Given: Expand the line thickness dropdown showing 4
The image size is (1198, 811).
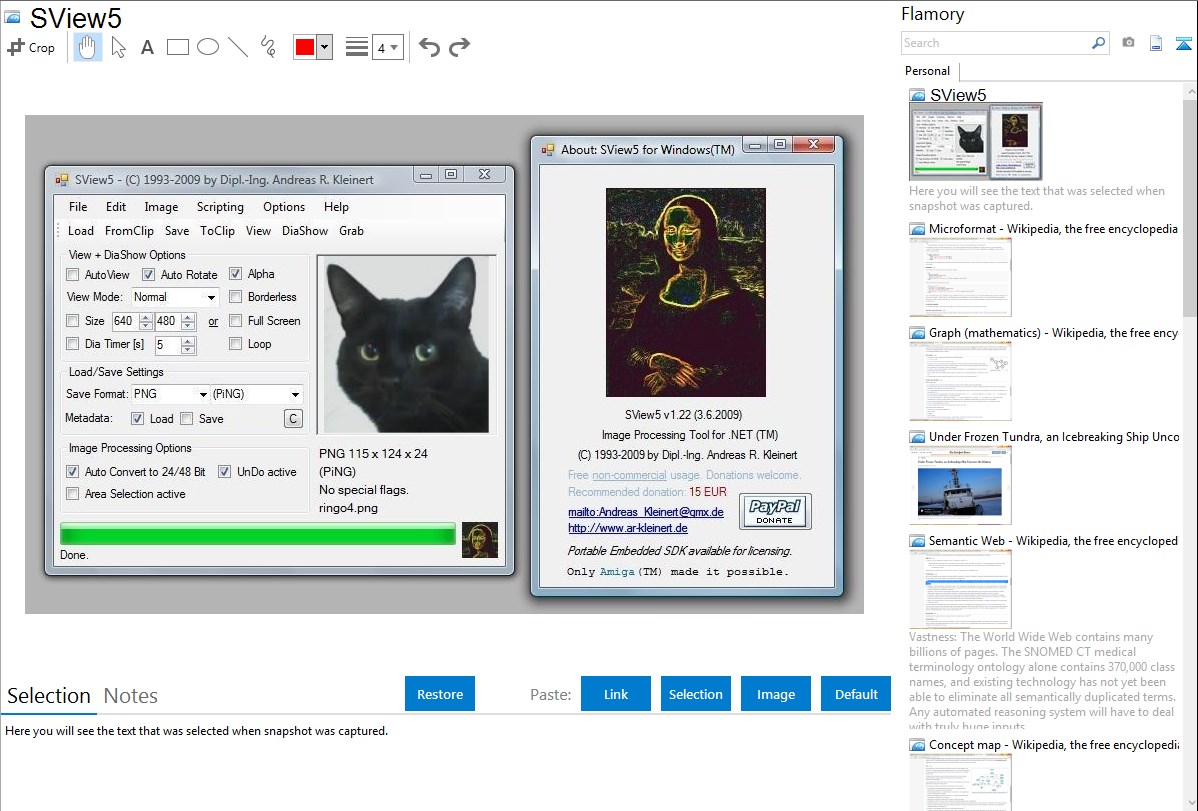Looking at the screenshot, I should (x=387, y=47).
